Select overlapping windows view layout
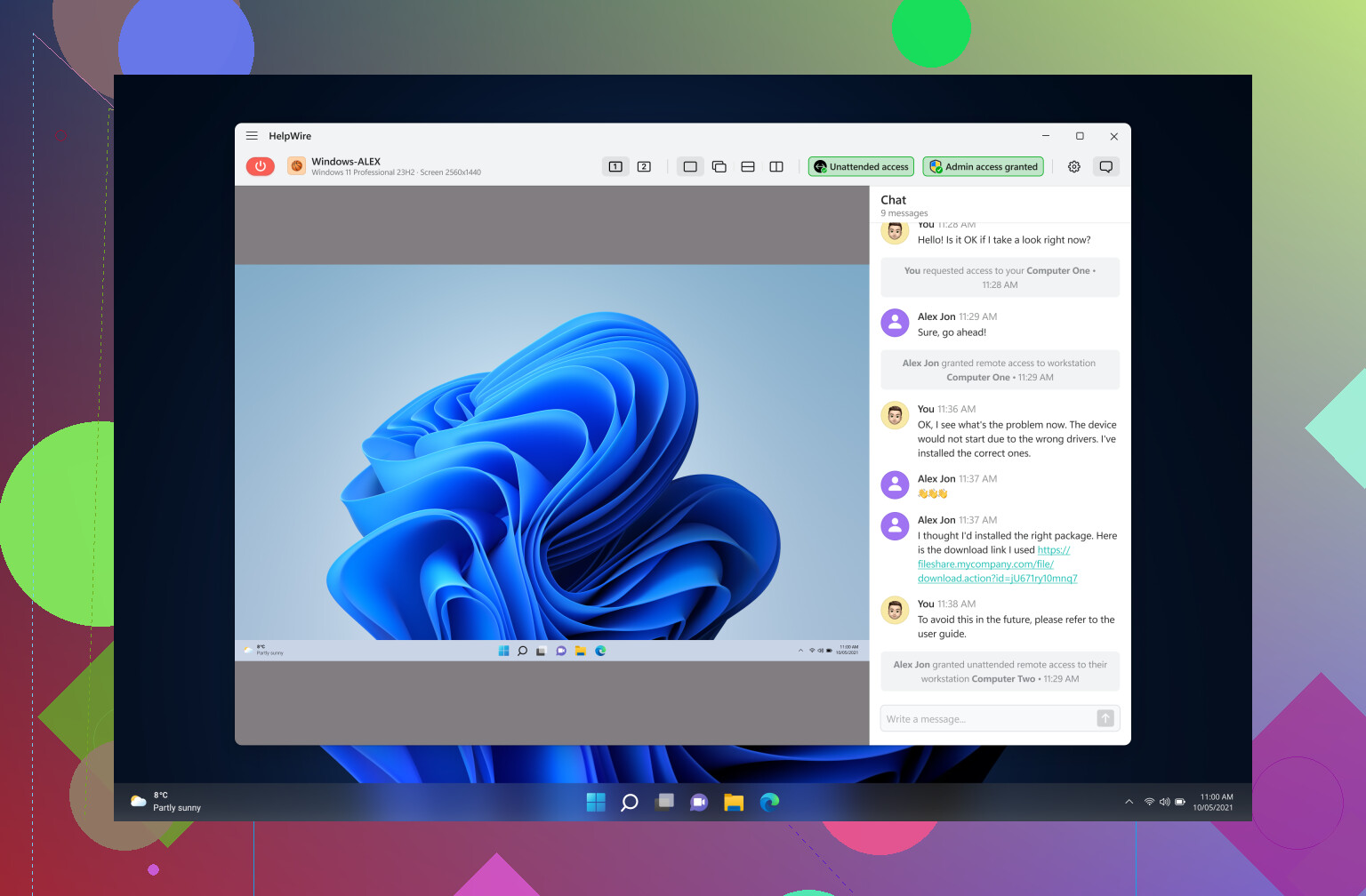This screenshot has width=1366, height=896. click(719, 166)
